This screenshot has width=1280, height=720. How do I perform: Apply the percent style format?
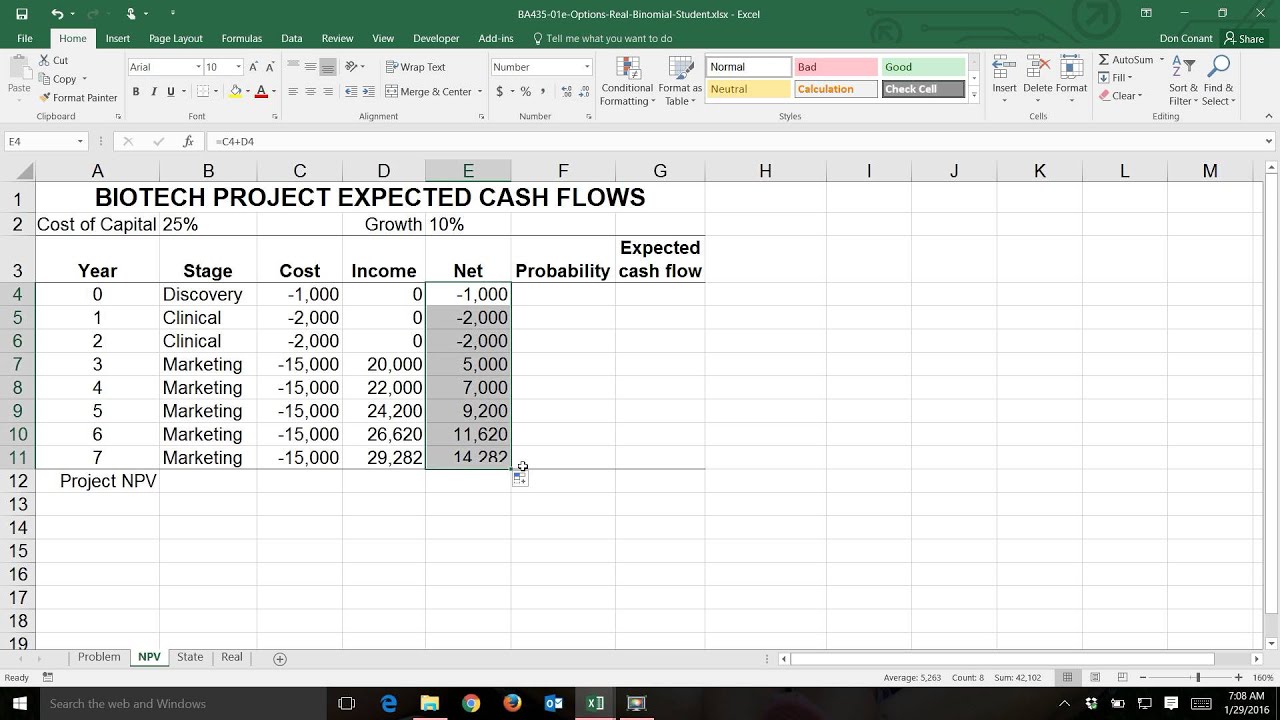526,92
